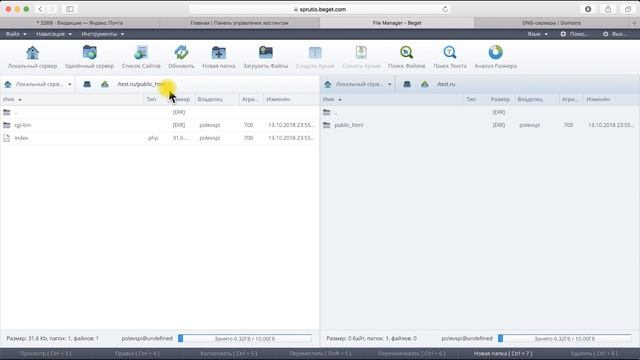Switch to Панель управления хостингом tab

click(x=239, y=23)
